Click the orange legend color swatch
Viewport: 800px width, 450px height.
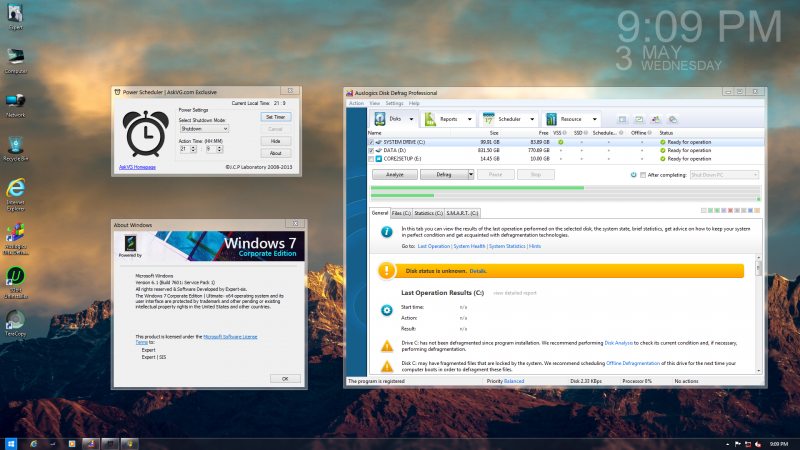pyautogui.click(x=757, y=210)
